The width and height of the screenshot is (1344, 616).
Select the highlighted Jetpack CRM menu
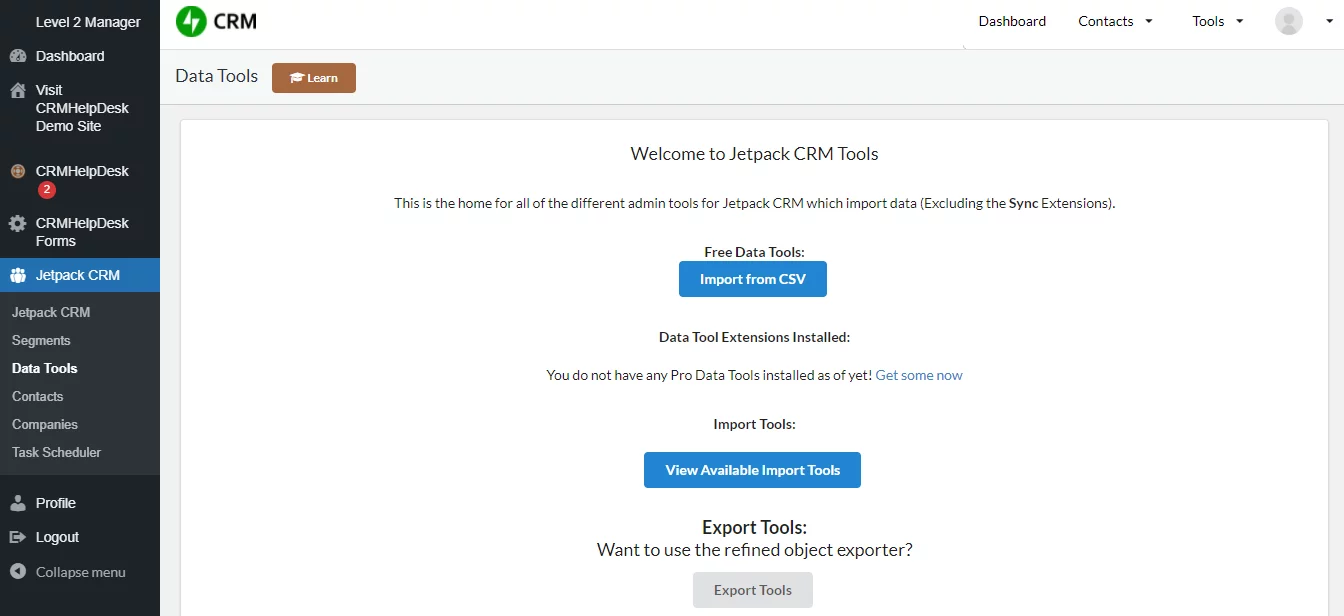click(80, 275)
